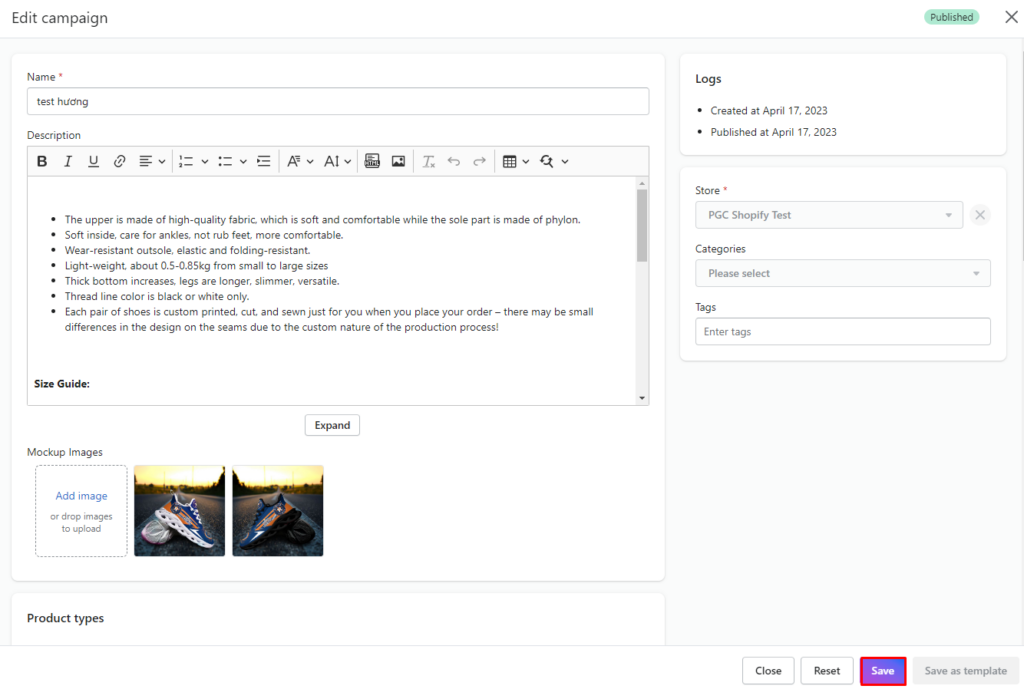Click the campaign Name input field
Image resolution: width=1024 pixels, height=689 pixels.
(338, 101)
